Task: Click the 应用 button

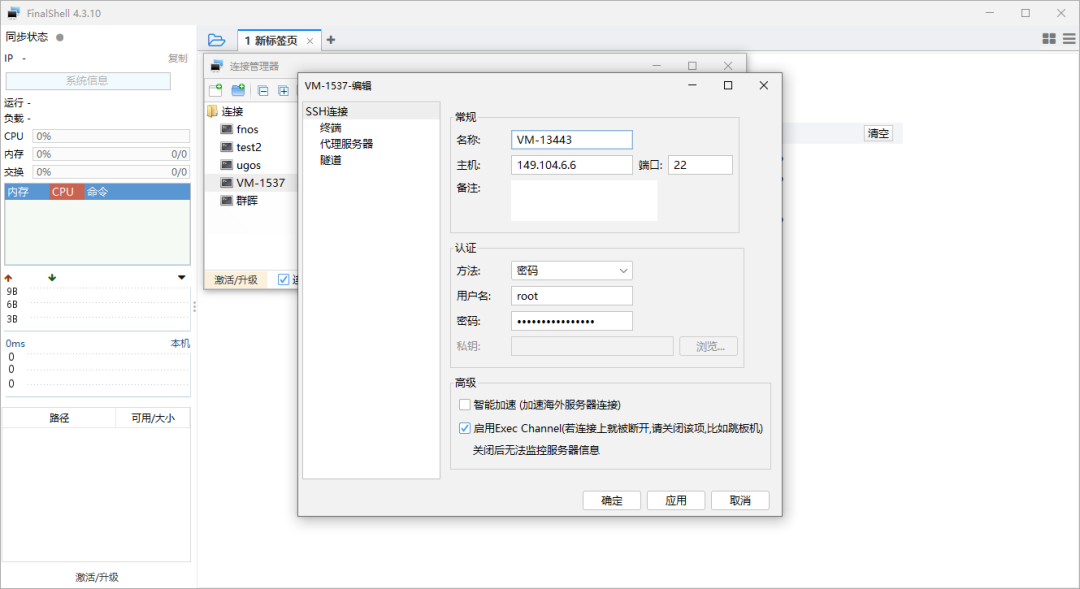Action: point(676,500)
